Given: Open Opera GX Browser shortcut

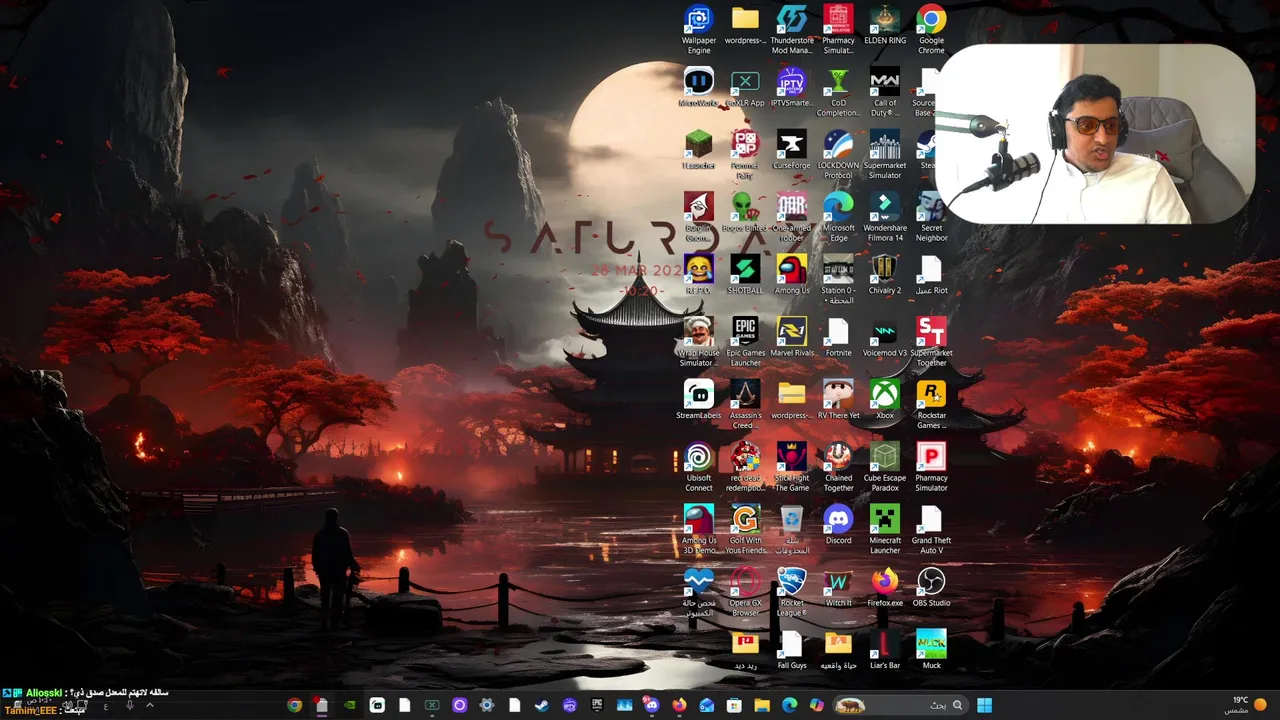Looking at the screenshot, I should 745,592.
